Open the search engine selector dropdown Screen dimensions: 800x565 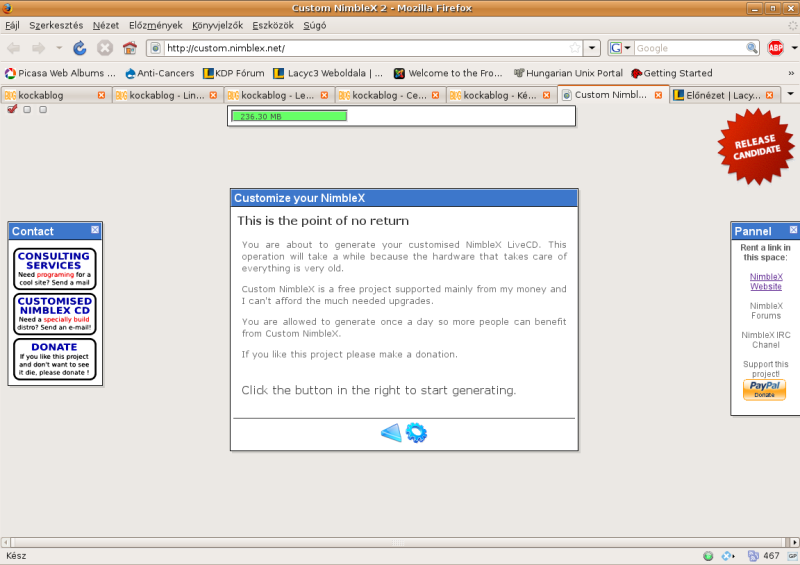(x=620, y=48)
